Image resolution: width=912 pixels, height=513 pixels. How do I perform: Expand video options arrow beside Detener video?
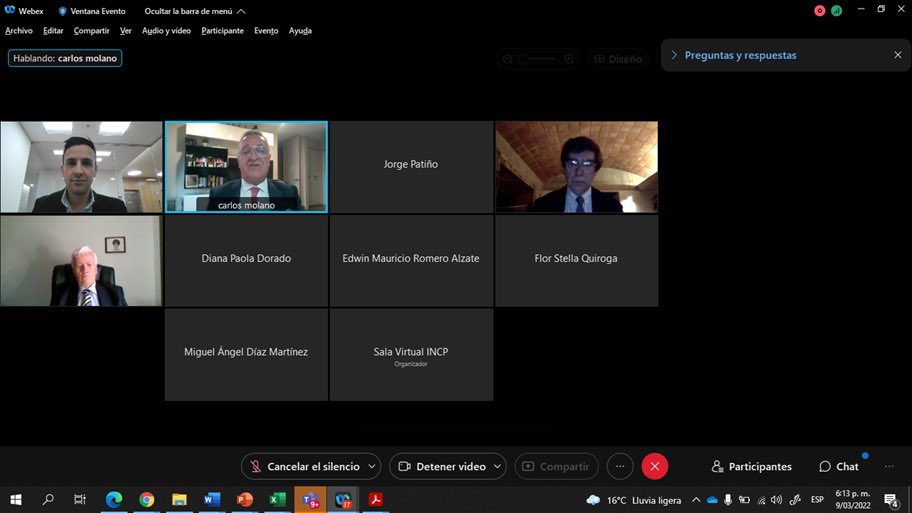tap(497, 466)
